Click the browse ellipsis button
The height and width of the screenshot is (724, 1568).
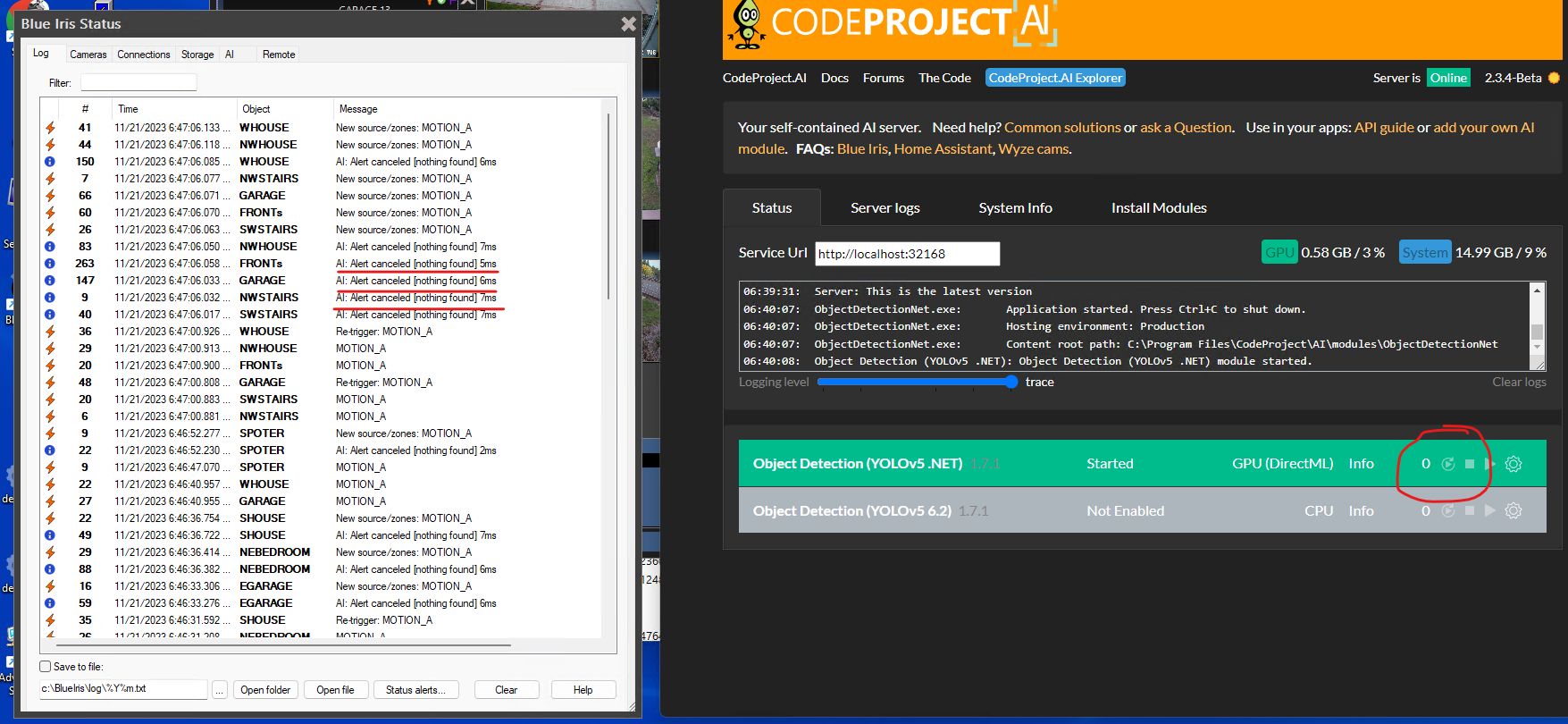pyautogui.click(x=220, y=690)
